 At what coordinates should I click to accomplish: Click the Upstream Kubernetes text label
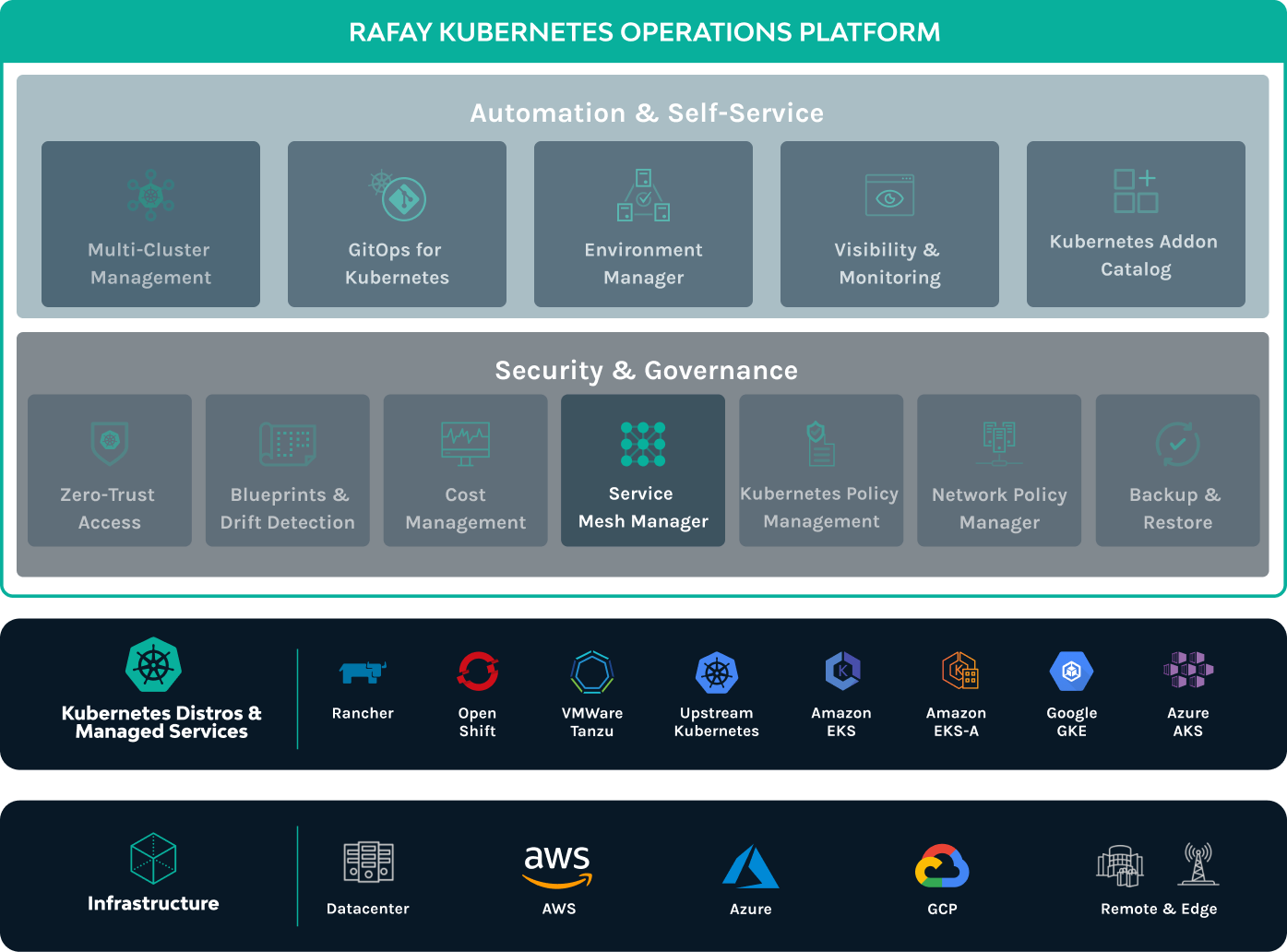coord(717,722)
